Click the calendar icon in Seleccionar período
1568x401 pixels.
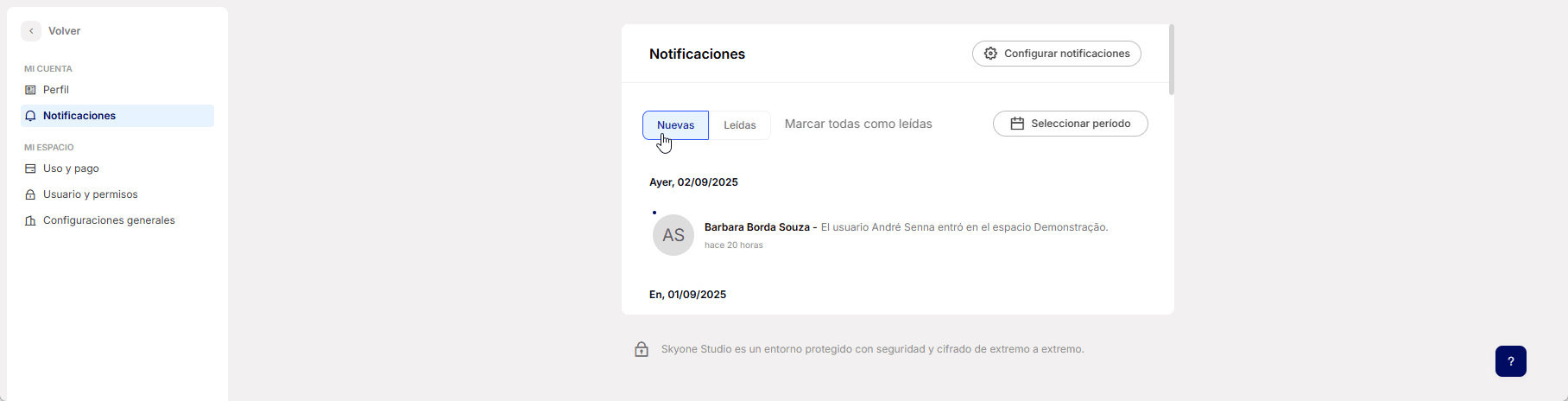[1017, 124]
